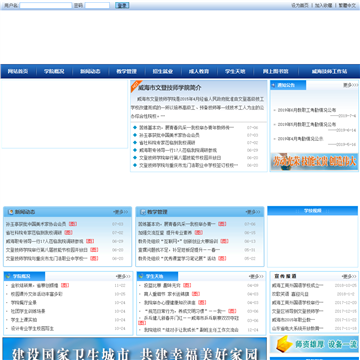The height and width of the screenshot is (360, 360).
Task: Open 宣传报道 item dated 2017-12-20
Action: pyautogui.click(x=298, y=303)
